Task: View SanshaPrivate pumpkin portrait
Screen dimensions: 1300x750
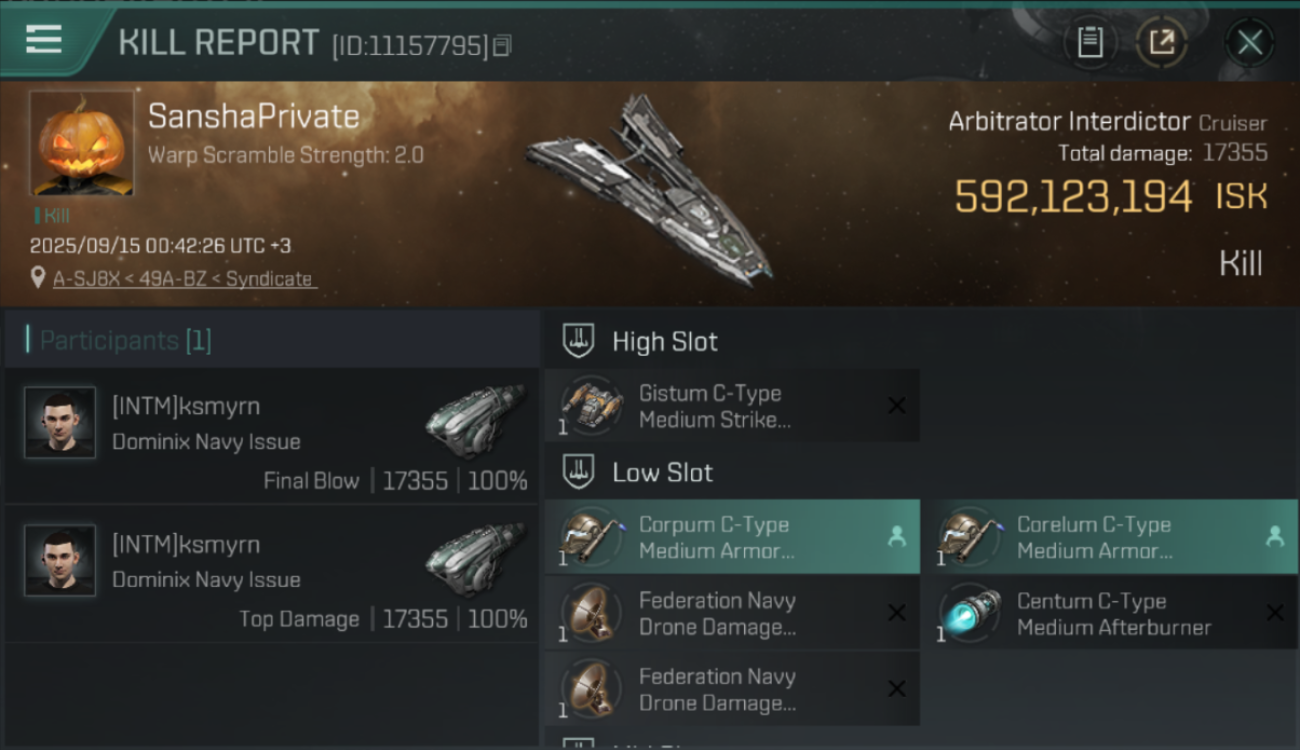Action: [81, 143]
